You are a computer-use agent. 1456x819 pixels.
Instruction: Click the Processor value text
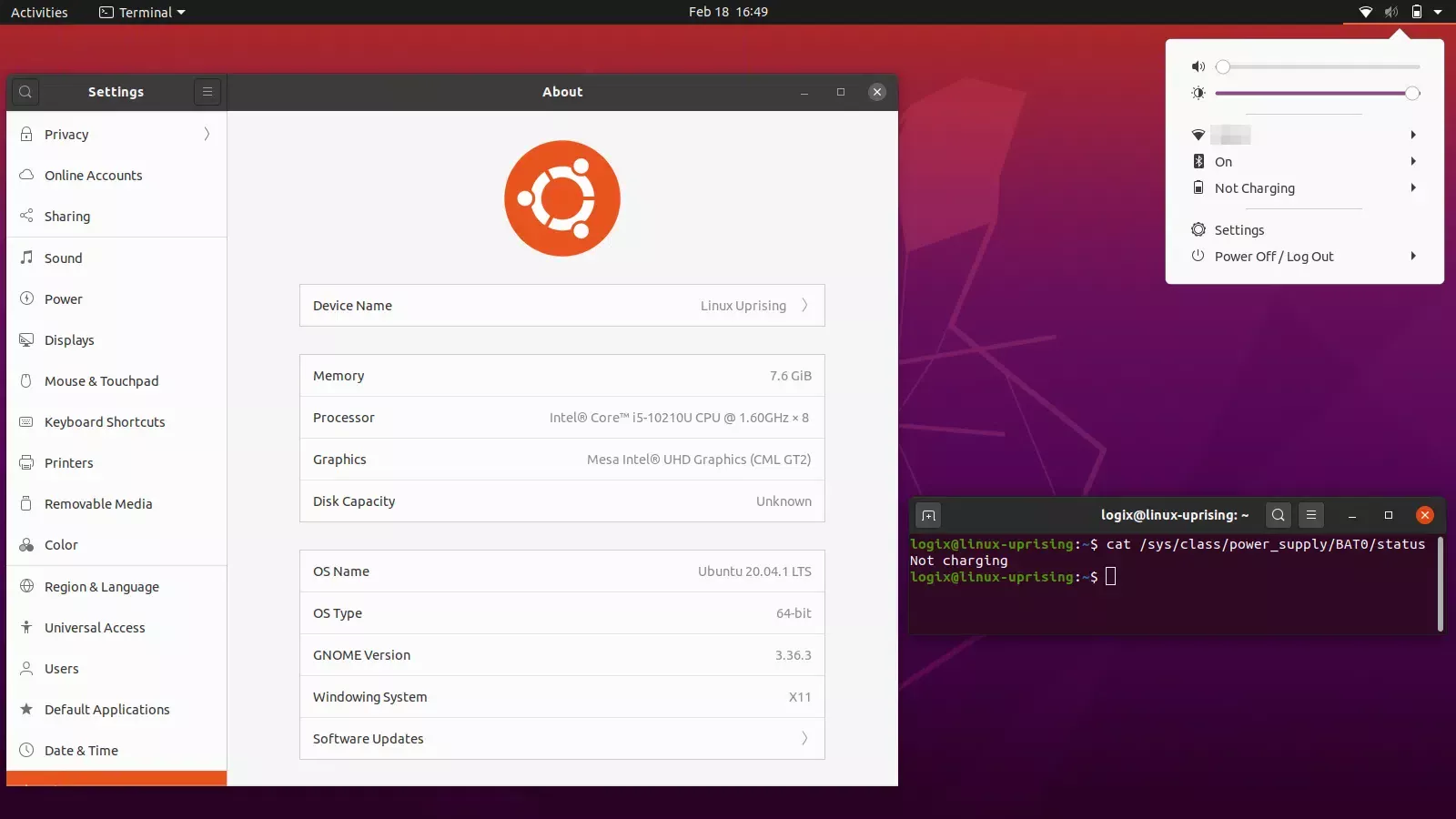pos(679,417)
